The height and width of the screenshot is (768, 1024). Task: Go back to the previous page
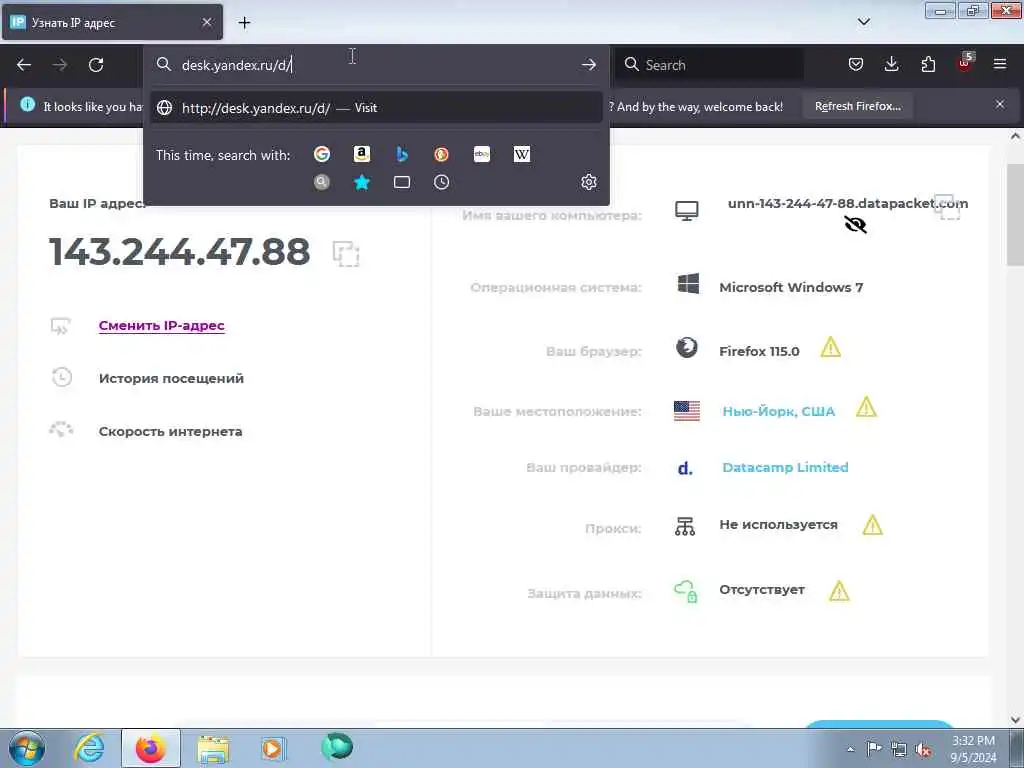(24, 65)
